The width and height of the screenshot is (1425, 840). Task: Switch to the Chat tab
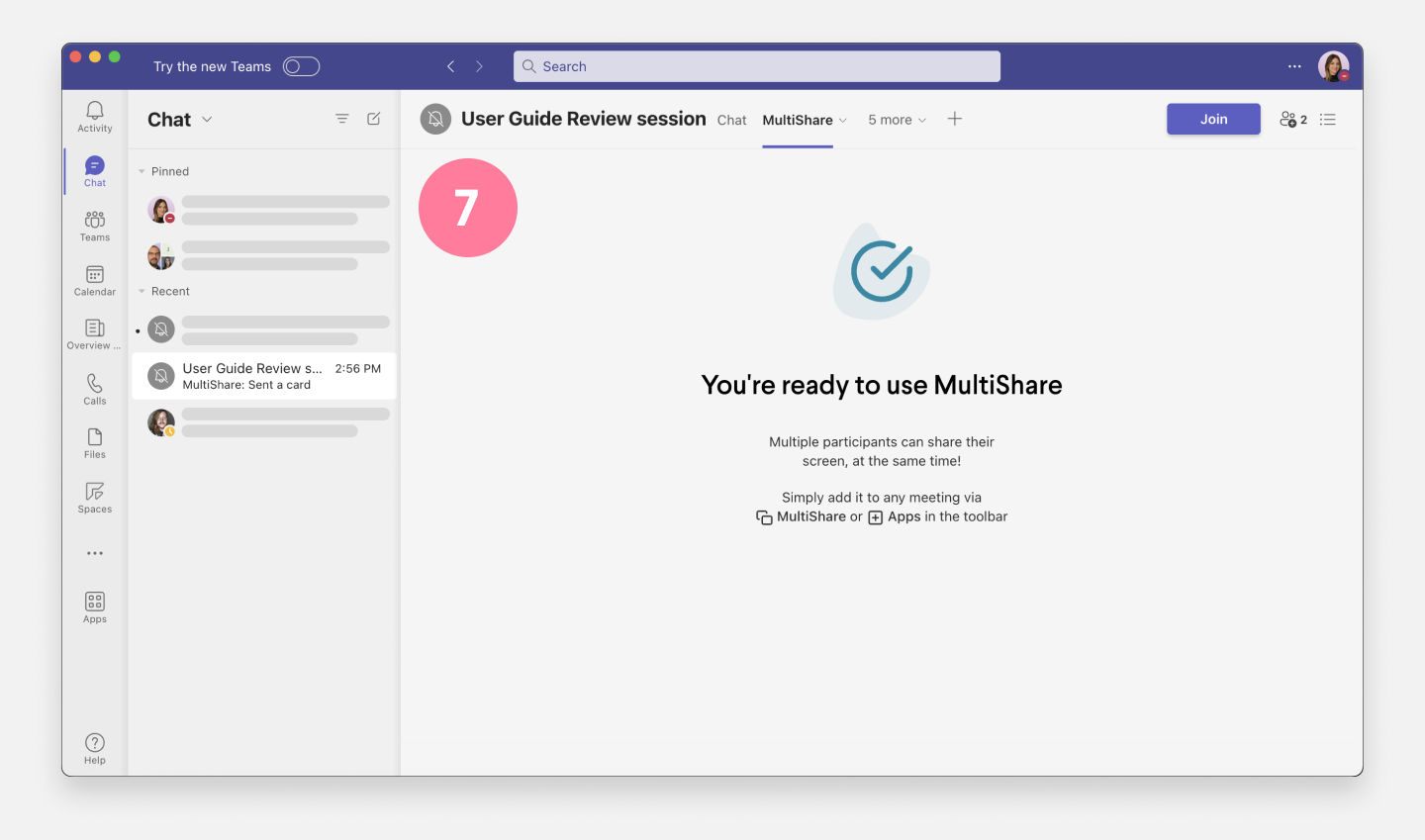tap(731, 119)
